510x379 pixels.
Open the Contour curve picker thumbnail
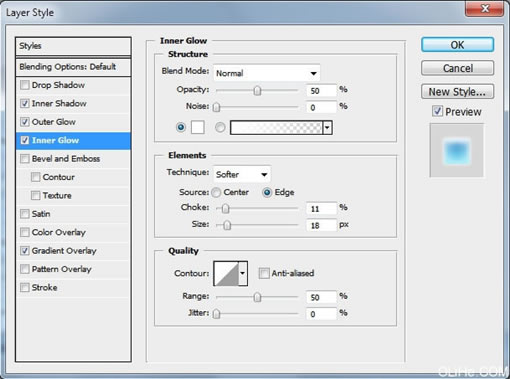coord(226,274)
